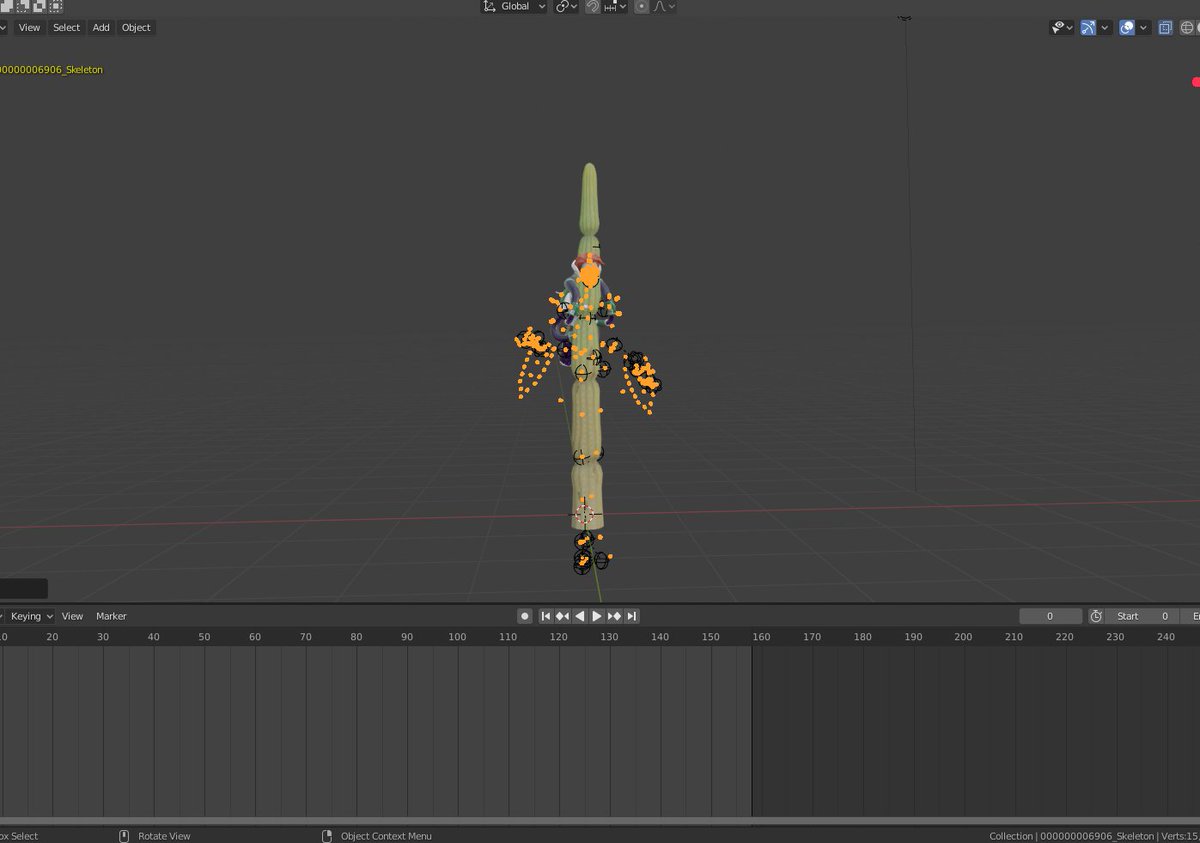This screenshot has width=1200, height=843.
Task: Play the animation forward
Action: tap(597, 616)
